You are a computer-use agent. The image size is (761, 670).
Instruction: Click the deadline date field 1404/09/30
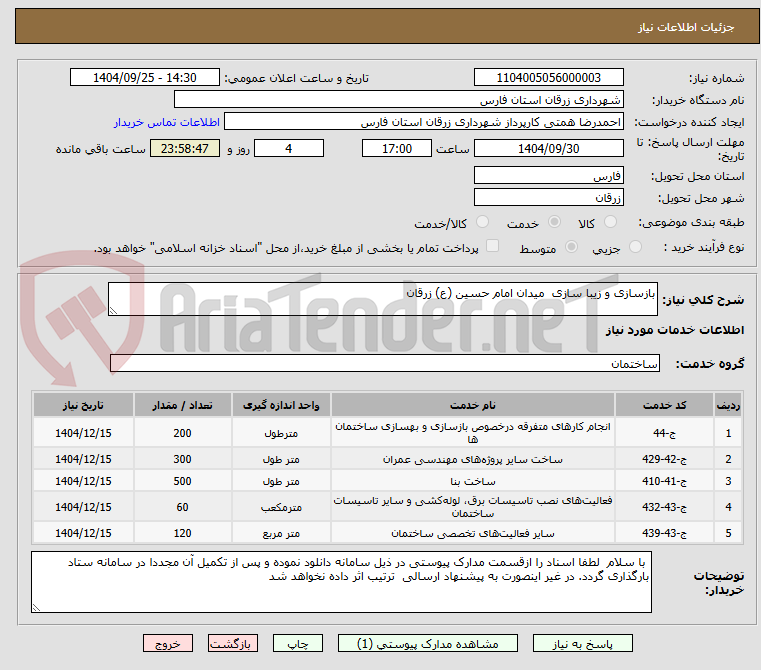[x=548, y=148]
